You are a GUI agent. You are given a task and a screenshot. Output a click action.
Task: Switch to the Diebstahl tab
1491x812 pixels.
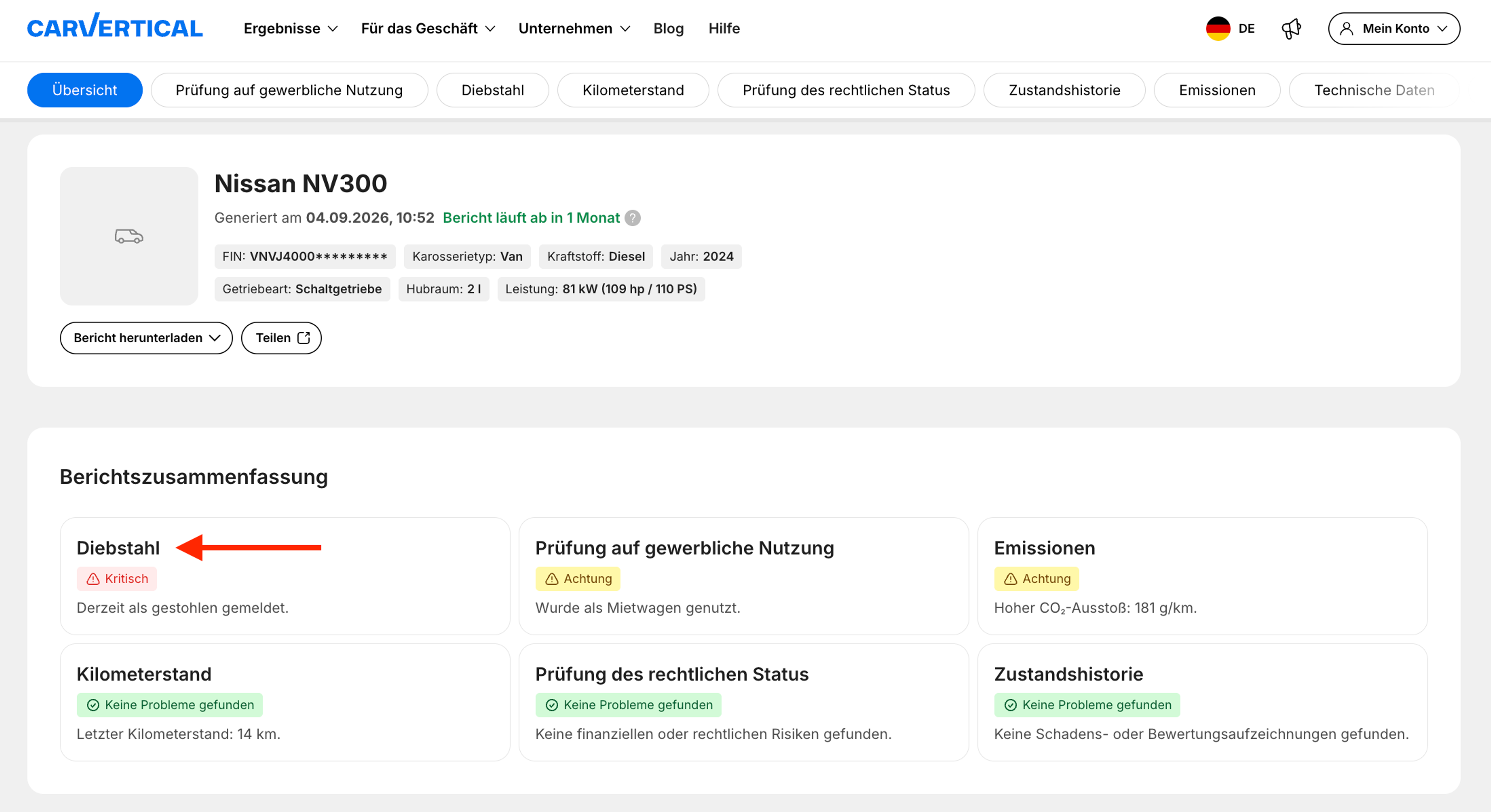[493, 90]
